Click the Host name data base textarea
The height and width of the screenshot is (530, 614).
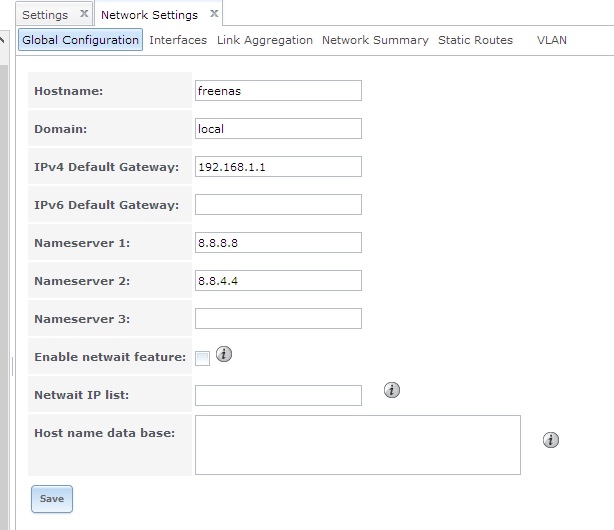(x=357, y=444)
